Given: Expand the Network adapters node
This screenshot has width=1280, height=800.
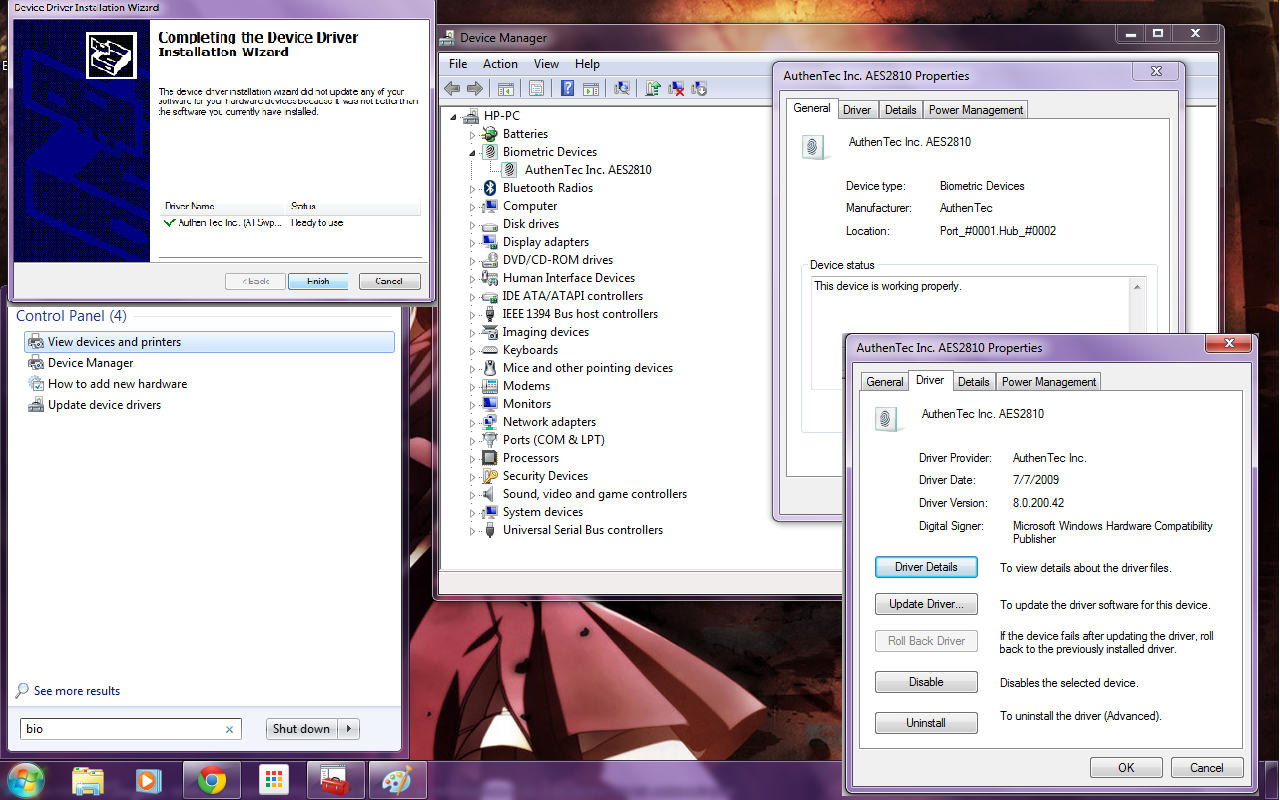Looking at the screenshot, I should pos(473,422).
